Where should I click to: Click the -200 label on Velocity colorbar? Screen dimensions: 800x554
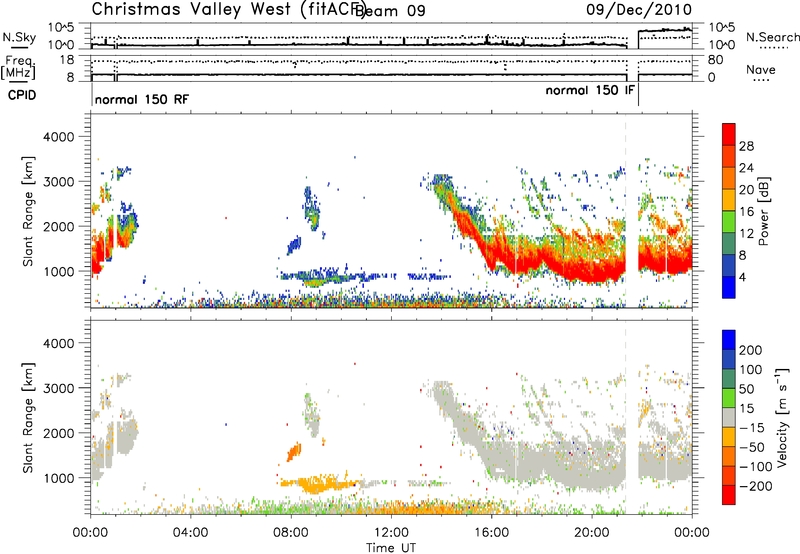[756, 486]
